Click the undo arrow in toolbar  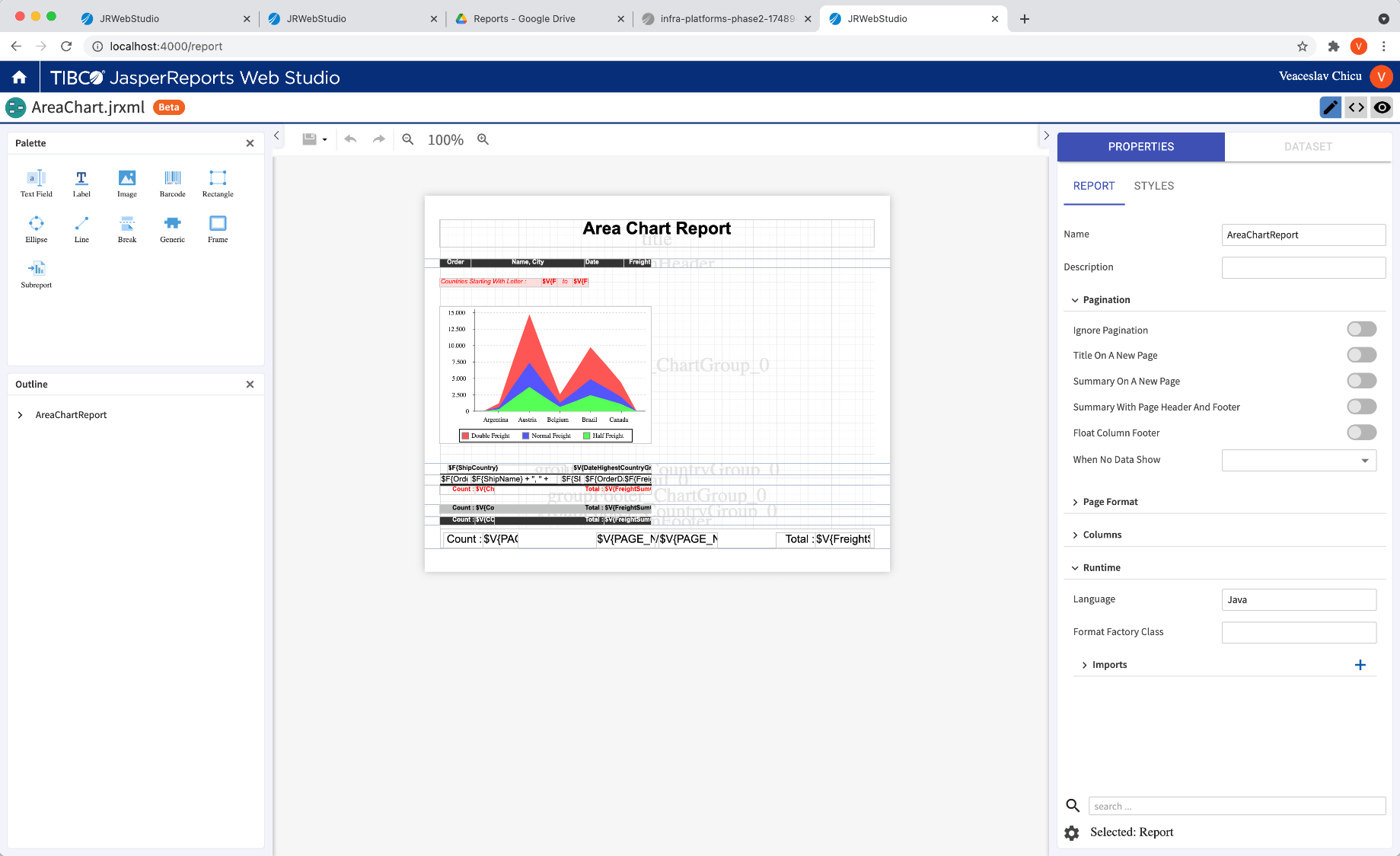[350, 139]
